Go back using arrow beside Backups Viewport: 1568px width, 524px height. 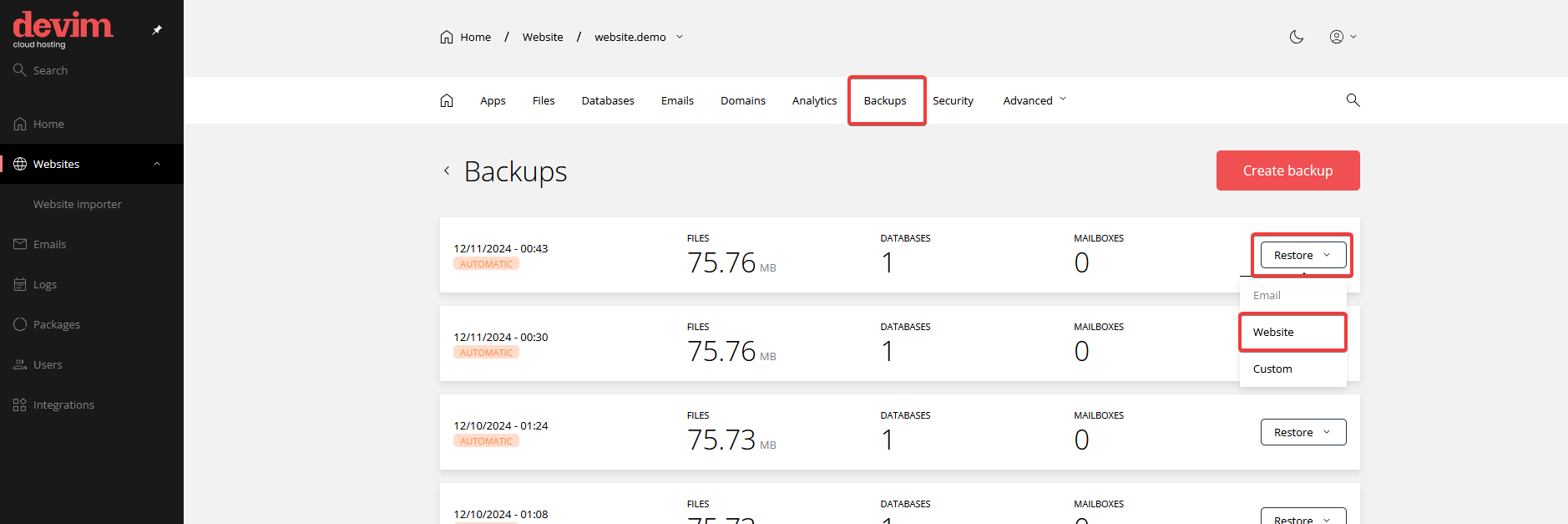(x=447, y=170)
